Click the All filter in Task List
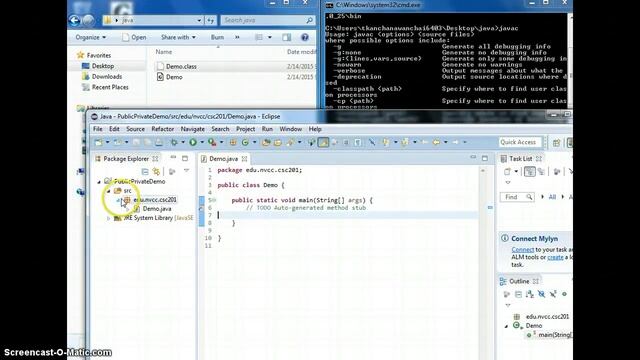This screenshot has height=360, width=640. [x=552, y=197]
